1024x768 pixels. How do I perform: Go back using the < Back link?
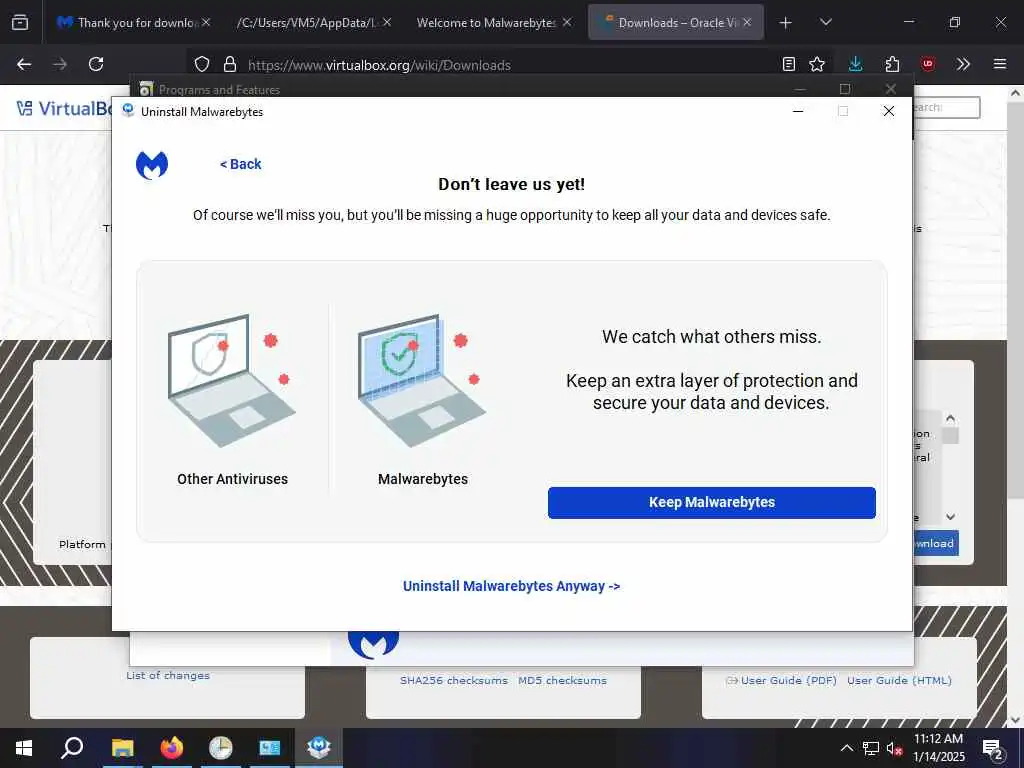240,164
